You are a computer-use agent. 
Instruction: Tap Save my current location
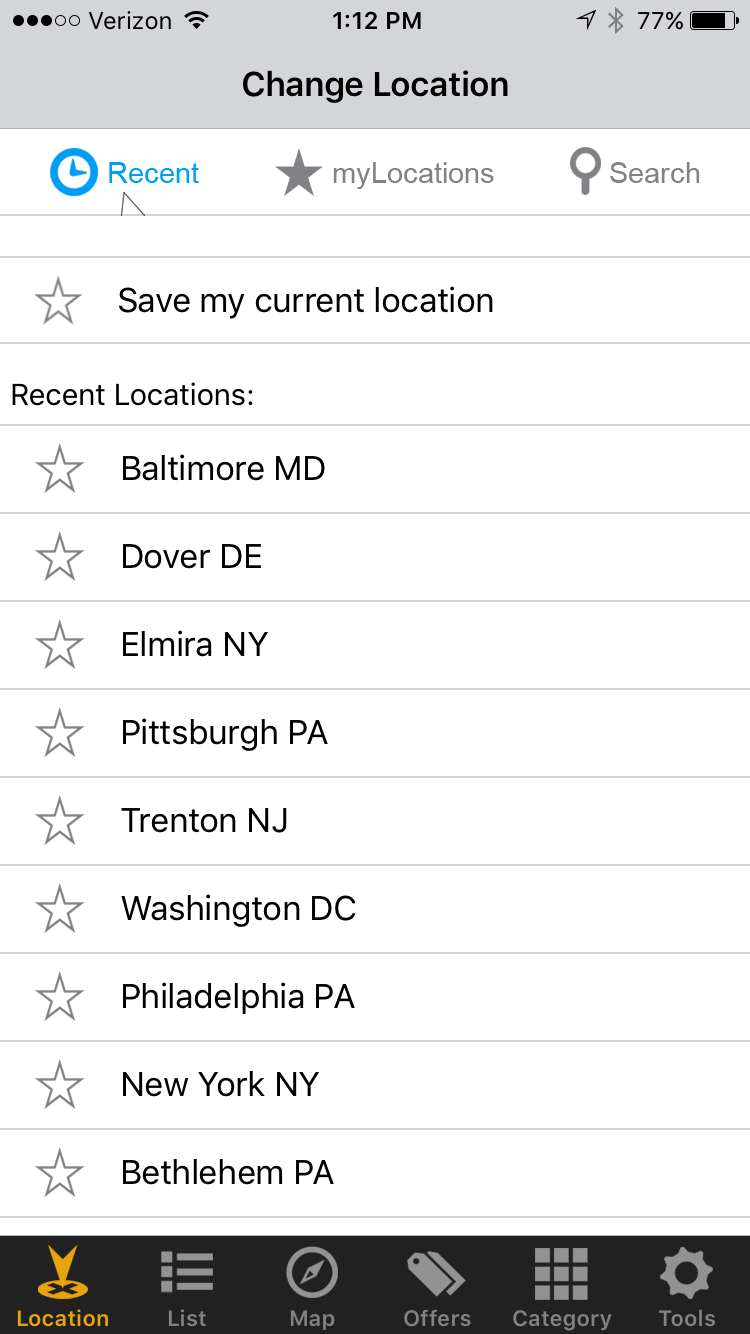click(305, 301)
